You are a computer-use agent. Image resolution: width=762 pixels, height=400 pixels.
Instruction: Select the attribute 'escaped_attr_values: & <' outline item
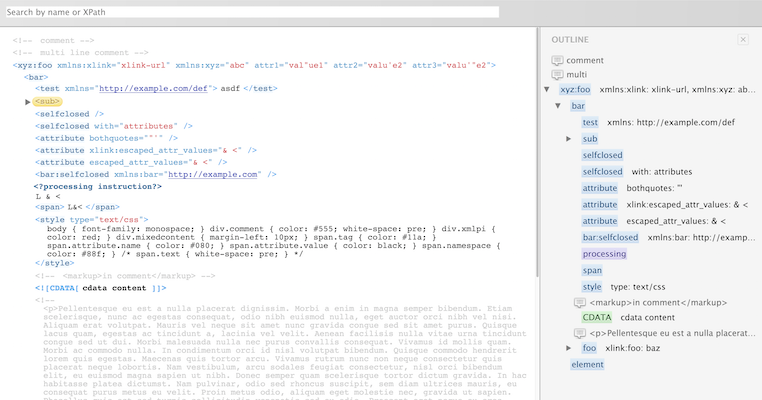pyautogui.click(x=600, y=221)
